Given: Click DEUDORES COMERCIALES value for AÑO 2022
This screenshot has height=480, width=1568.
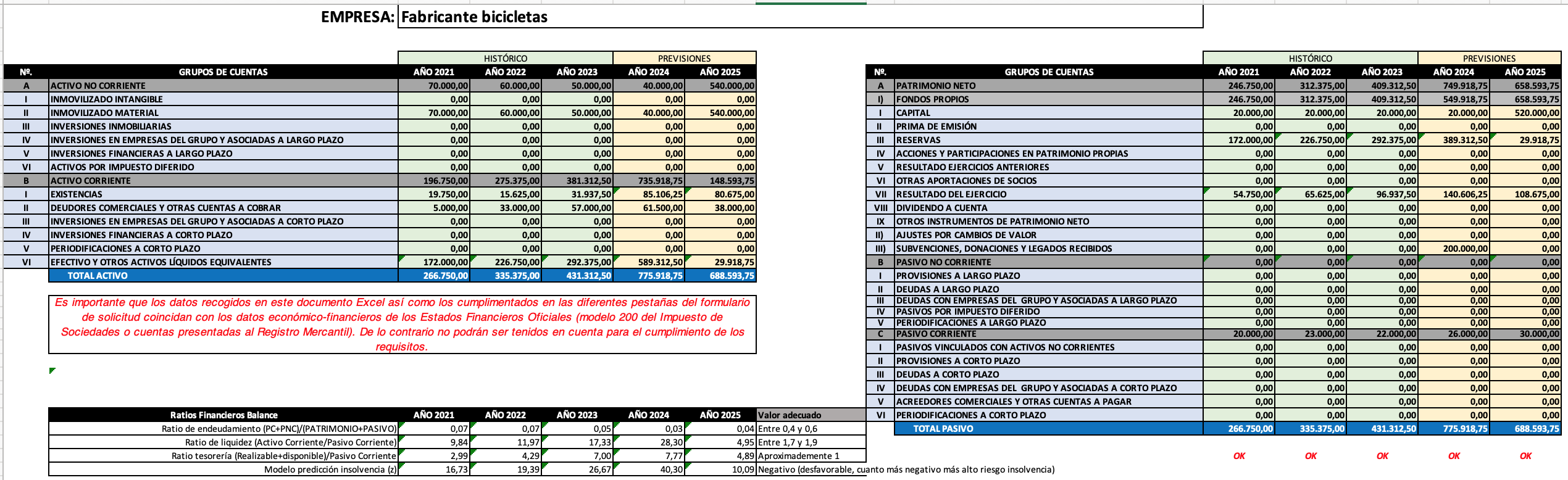Looking at the screenshot, I should point(506,208).
